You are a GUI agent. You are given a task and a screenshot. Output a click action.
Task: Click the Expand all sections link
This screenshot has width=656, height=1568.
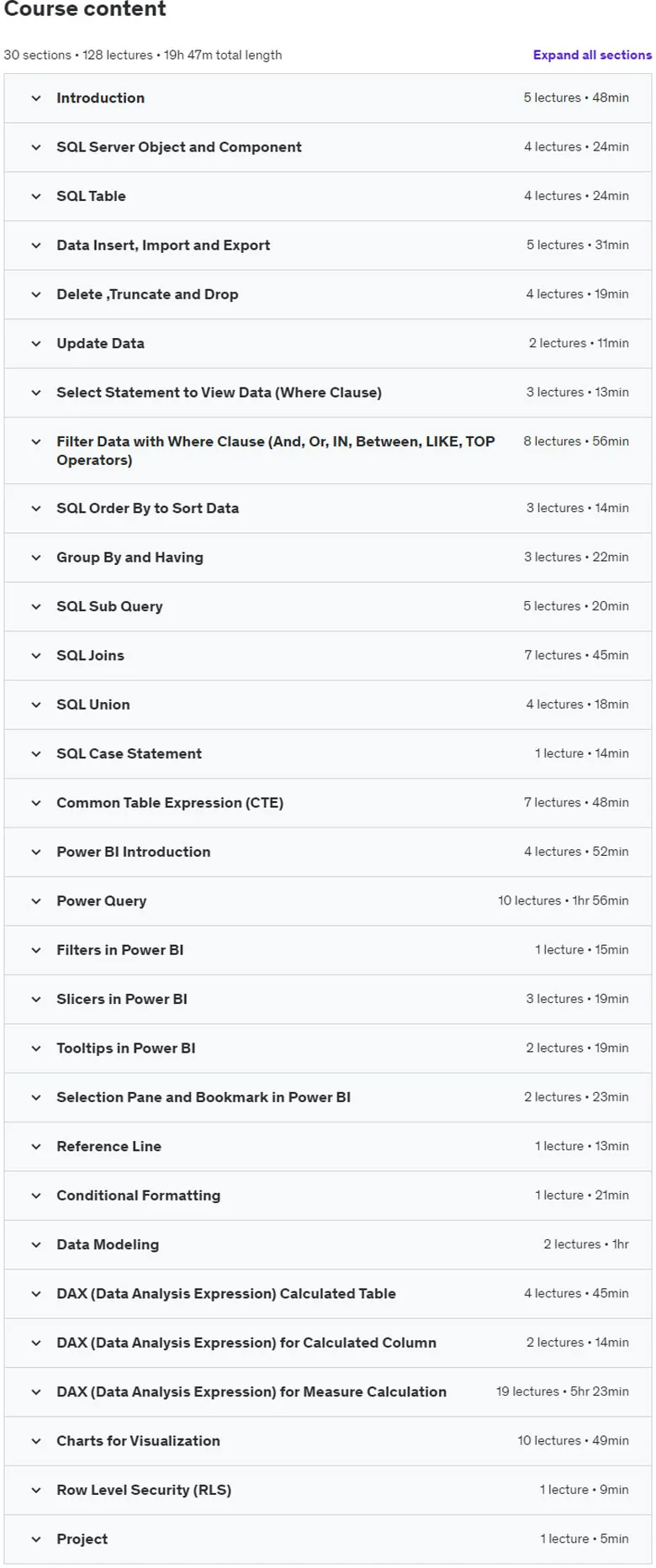point(592,55)
